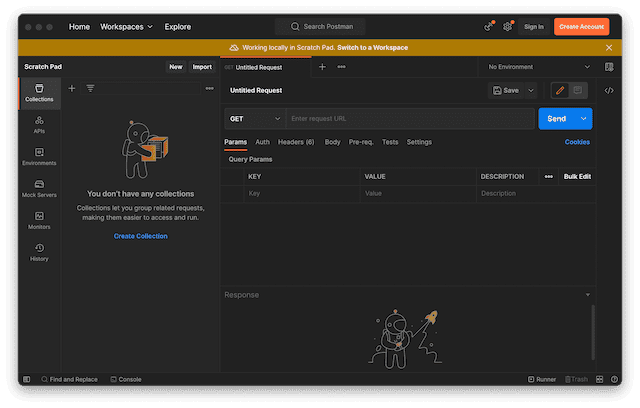This screenshot has width=640, height=408.
Task: Switch to the comment mode icon
Action: pos(578,90)
